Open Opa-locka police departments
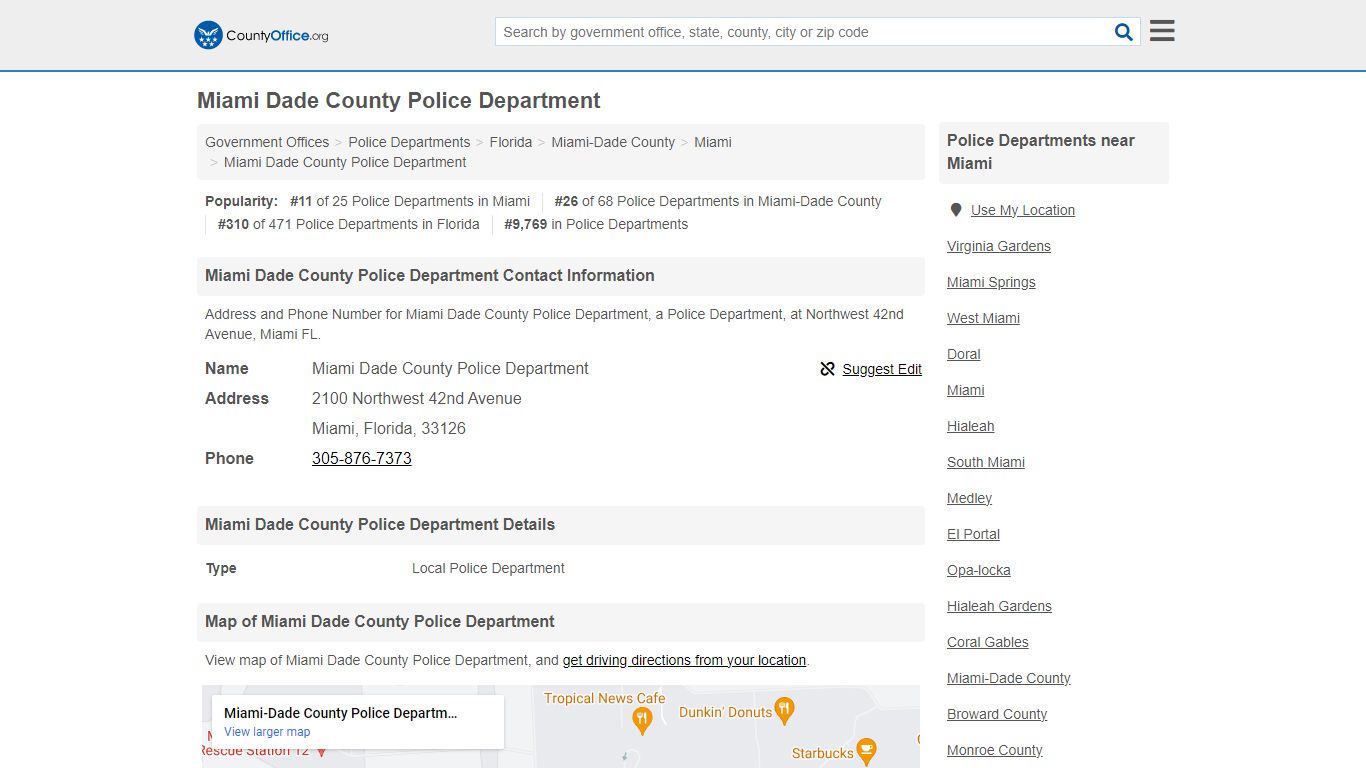The image size is (1366, 768). coord(979,570)
